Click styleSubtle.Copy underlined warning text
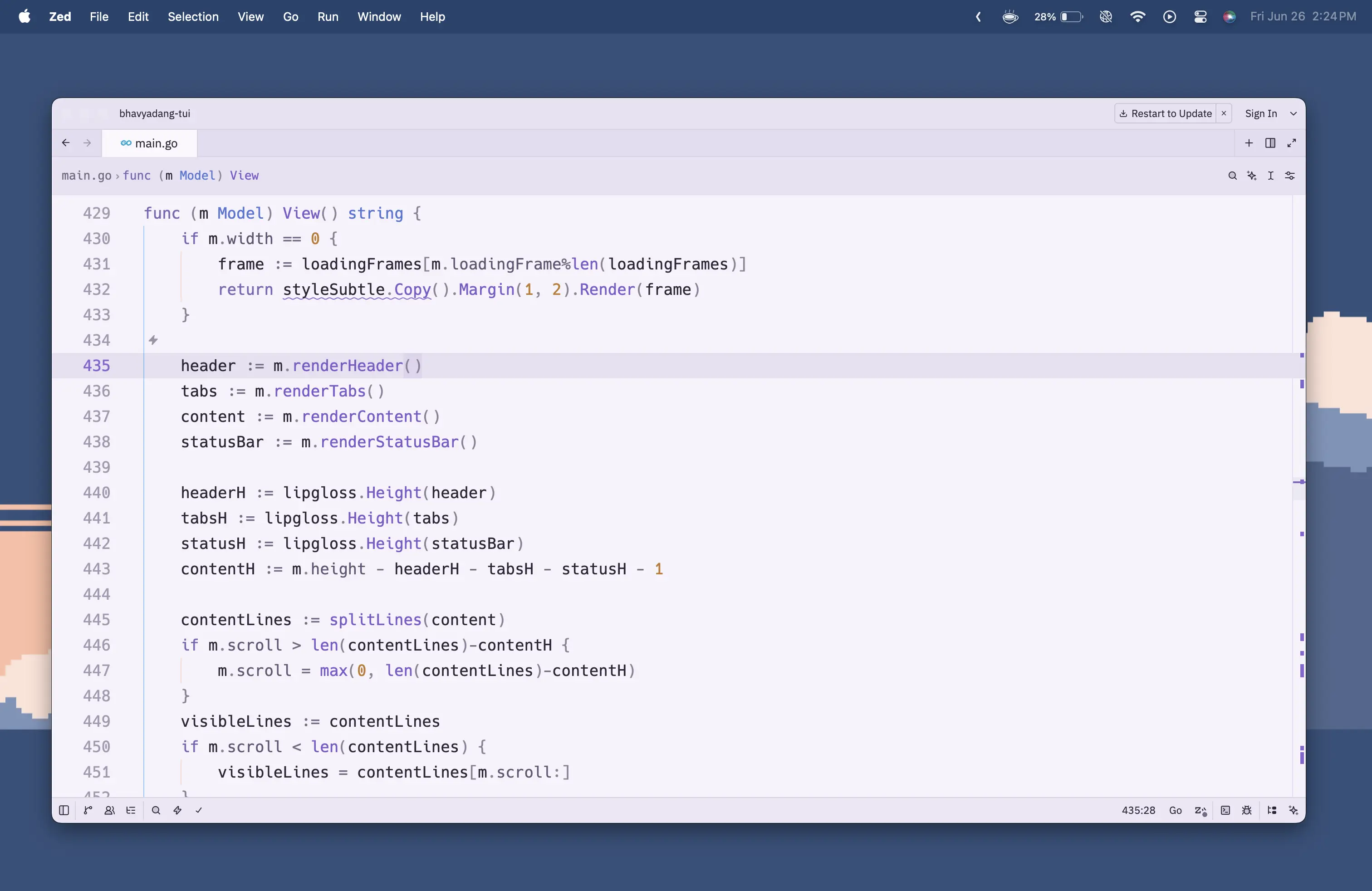The width and height of the screenshot is (1372, 891). tap(357, 289)
